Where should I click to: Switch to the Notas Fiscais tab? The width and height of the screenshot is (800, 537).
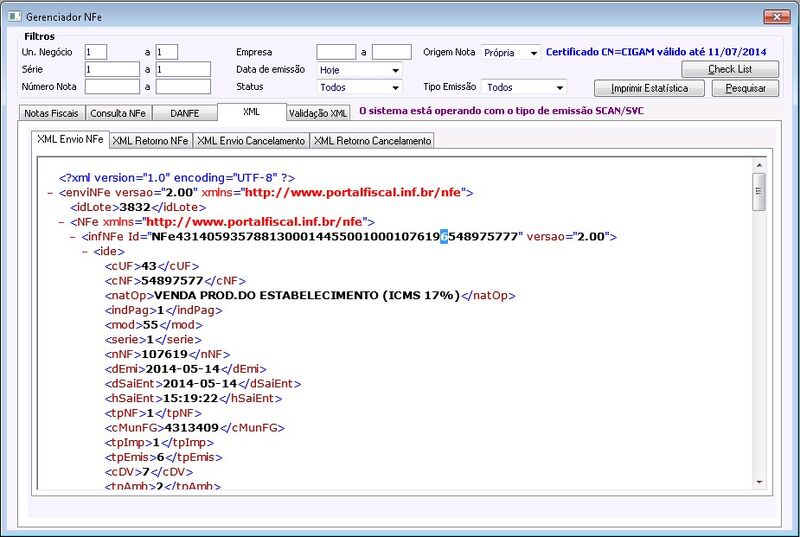[x=52, y=113]
